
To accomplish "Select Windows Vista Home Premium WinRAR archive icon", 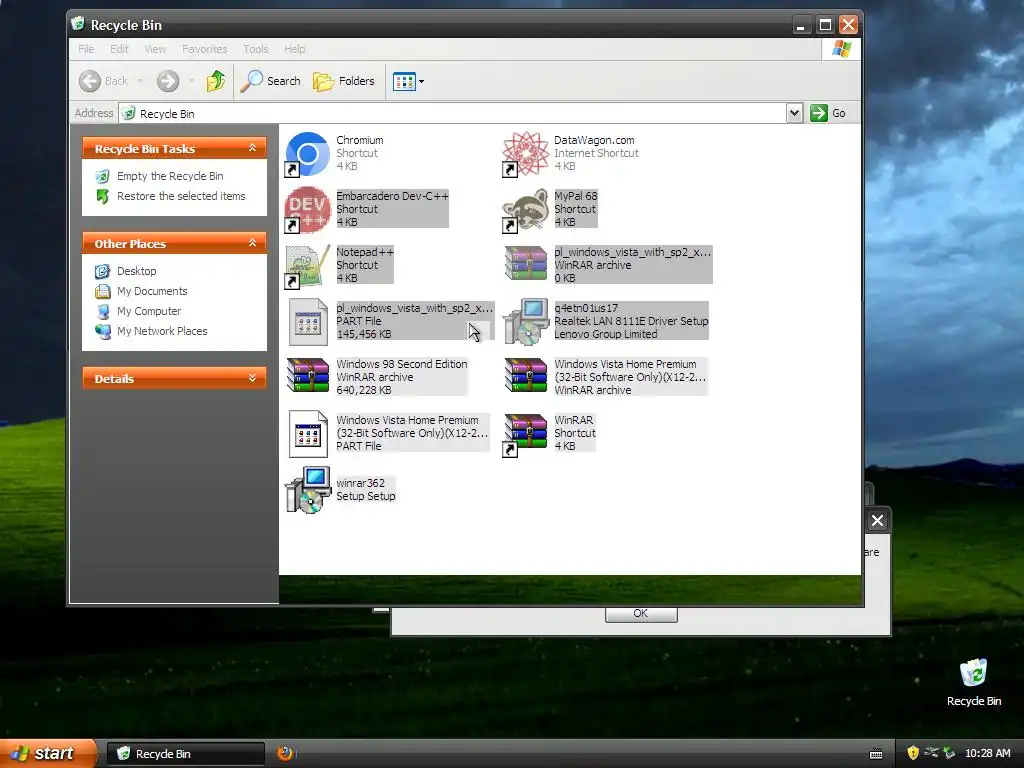I will [526, 376].
